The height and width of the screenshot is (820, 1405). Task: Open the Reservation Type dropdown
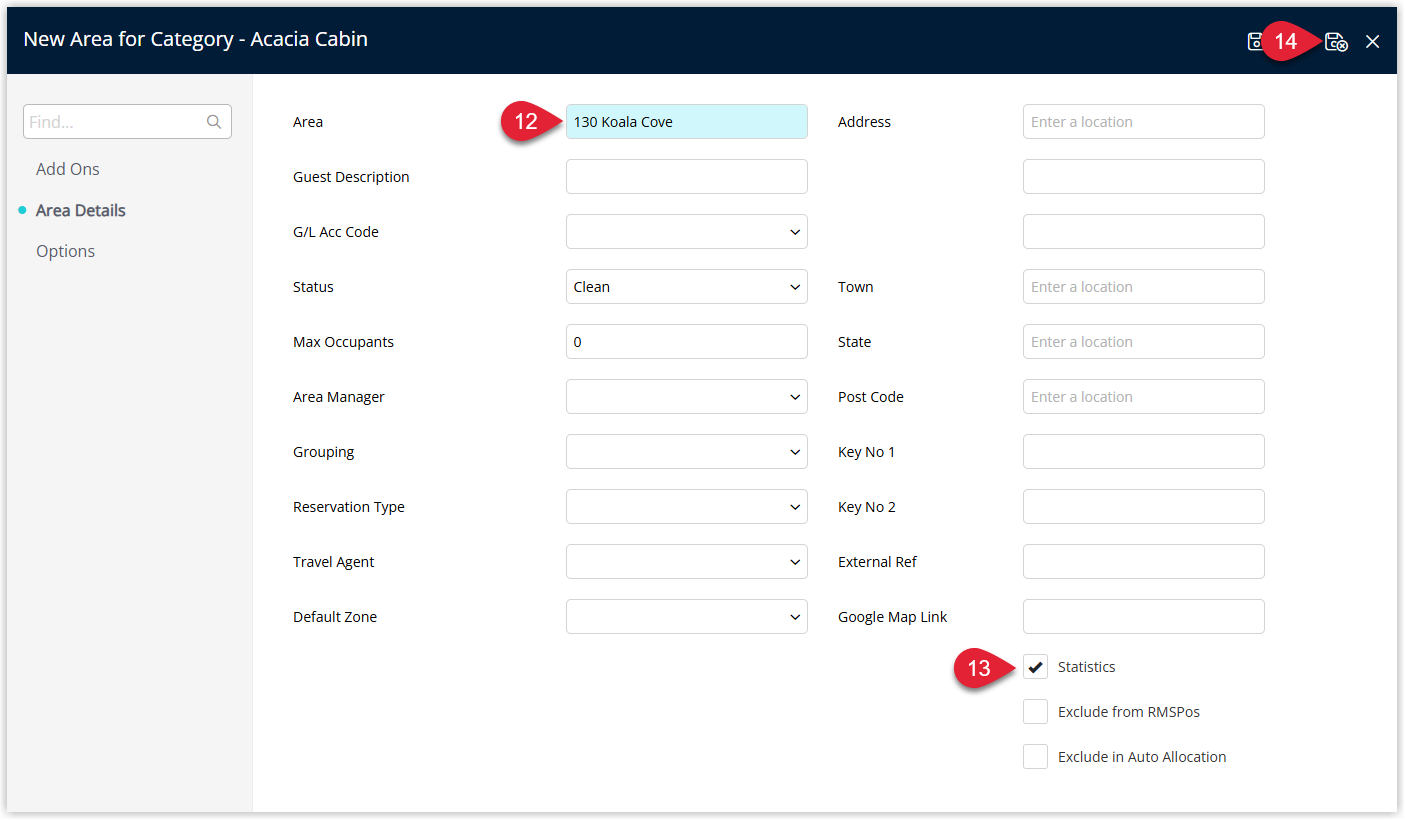tap(687, 507)
